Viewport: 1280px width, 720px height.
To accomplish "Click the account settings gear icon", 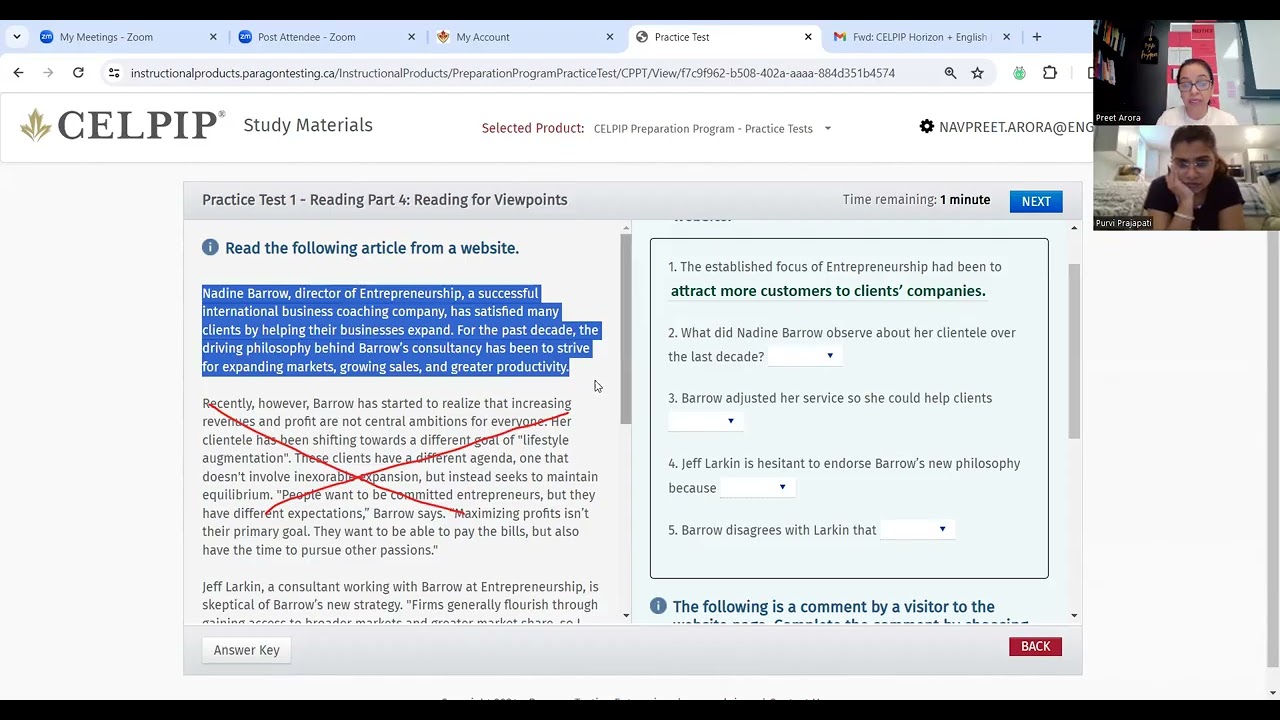I will point(927,127).
